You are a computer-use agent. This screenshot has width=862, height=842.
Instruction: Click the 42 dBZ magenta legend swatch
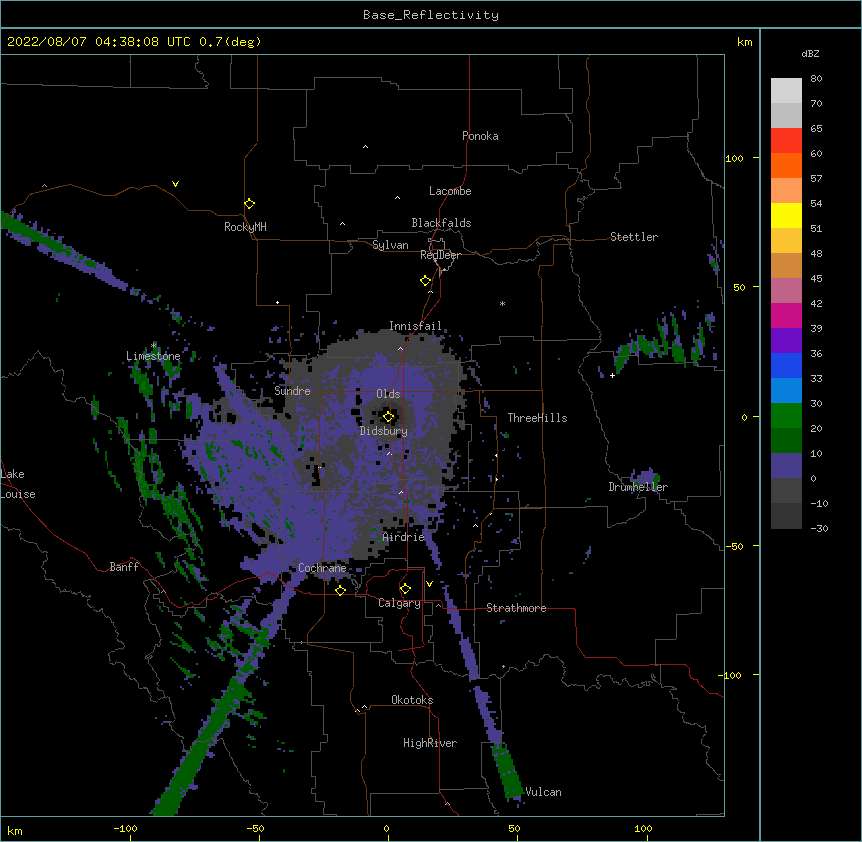click(x=786, y=315)
